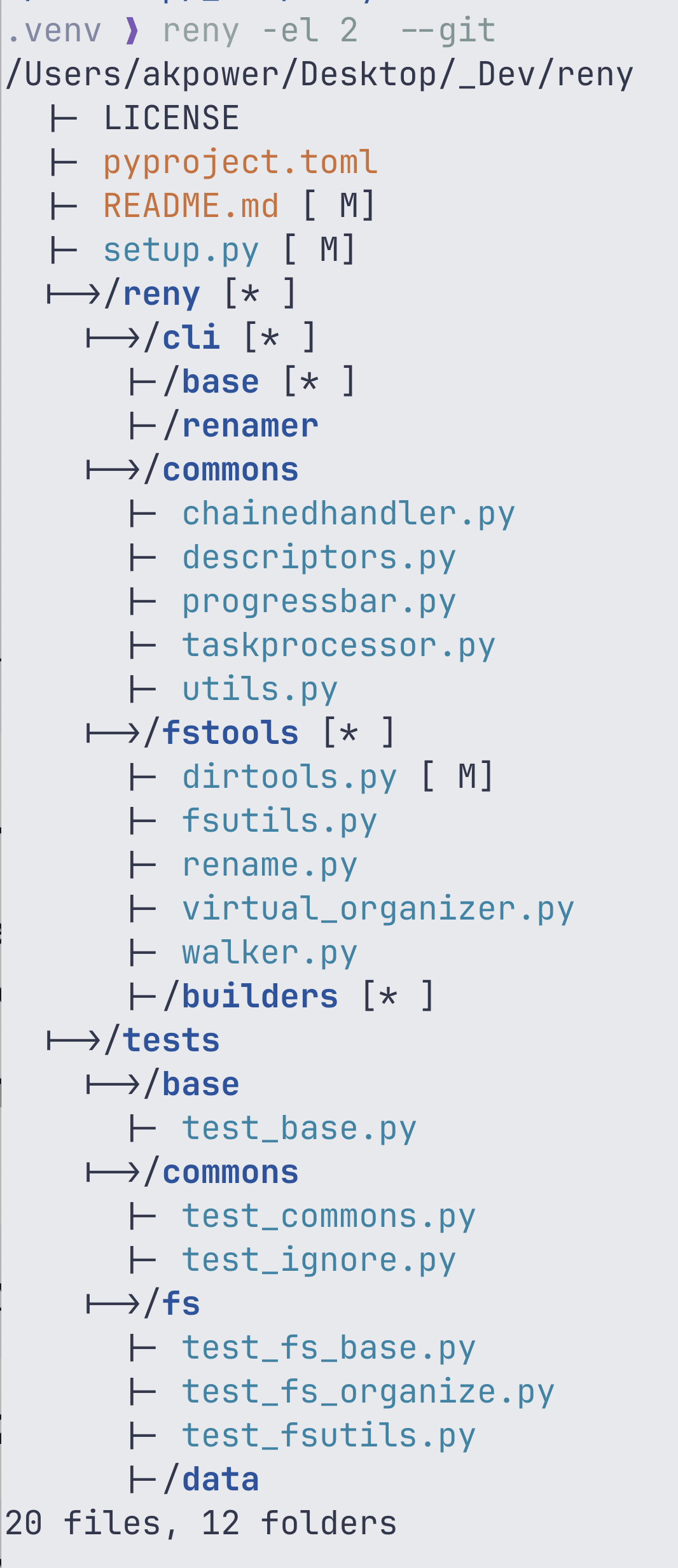This screenshot has height=1568, width=678.
Task: Click the arrow connector before /reny folder
Action: click(73, 294)
